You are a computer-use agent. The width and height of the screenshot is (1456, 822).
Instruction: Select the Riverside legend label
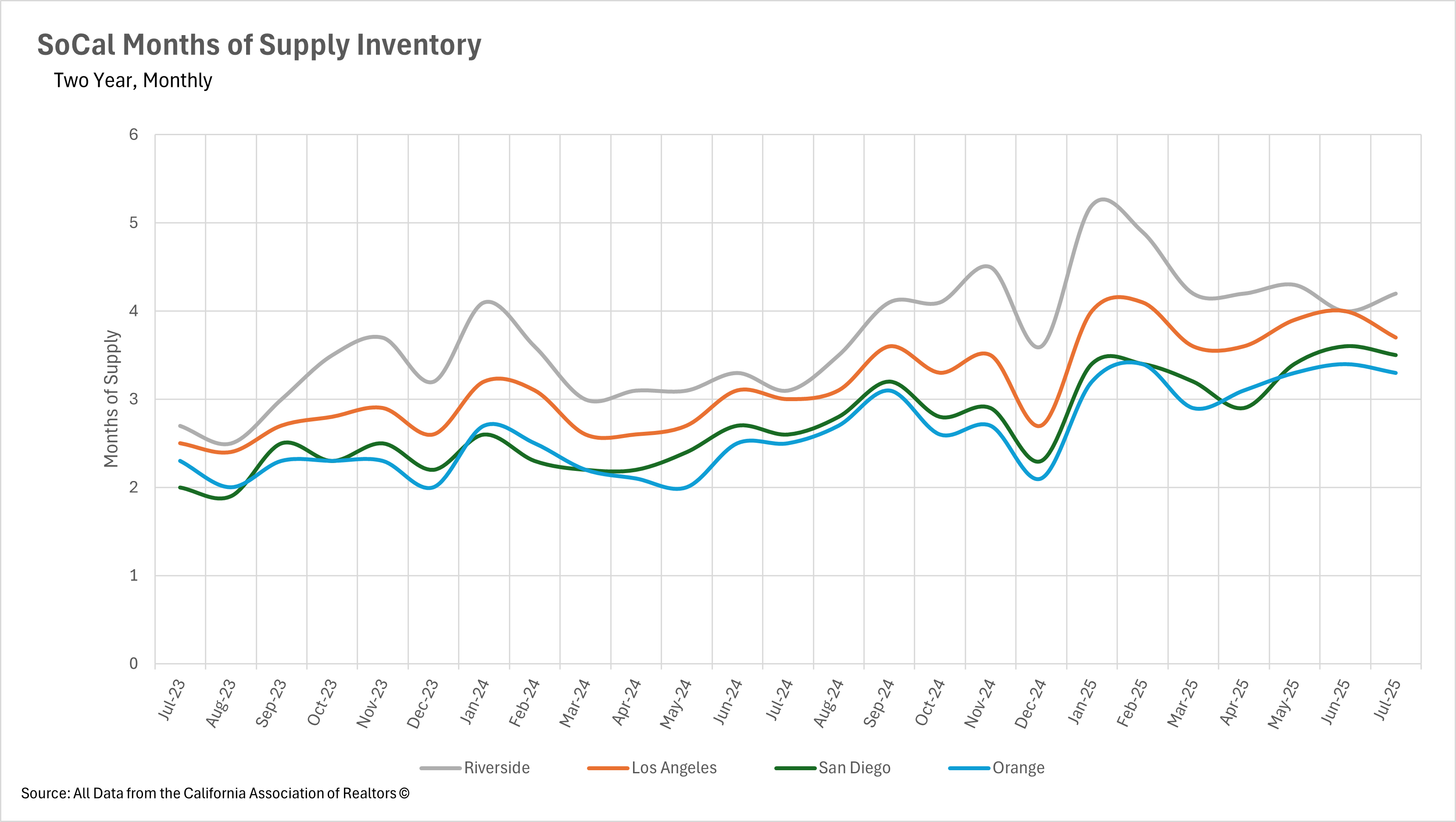[497, 768]
